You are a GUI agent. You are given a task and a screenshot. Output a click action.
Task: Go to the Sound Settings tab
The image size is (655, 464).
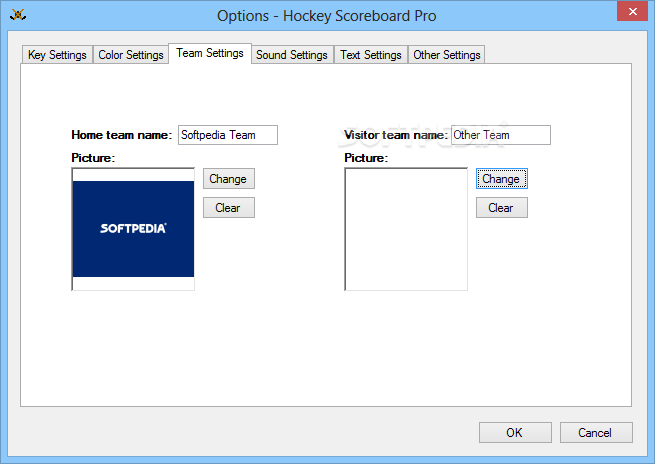point(291,55)
